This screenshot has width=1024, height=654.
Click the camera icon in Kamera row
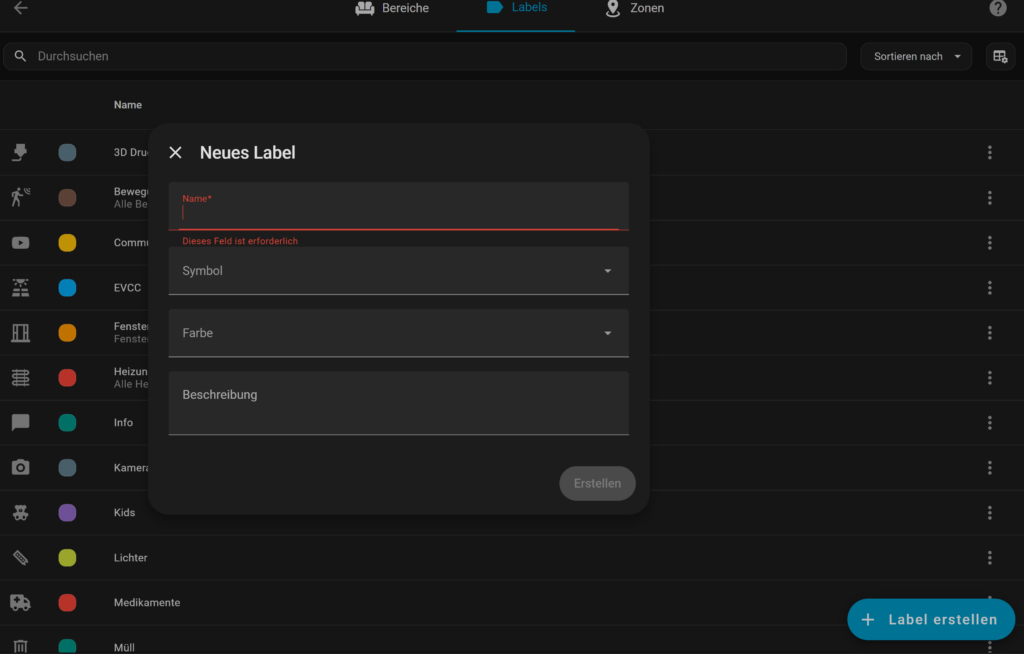[20, 467]
